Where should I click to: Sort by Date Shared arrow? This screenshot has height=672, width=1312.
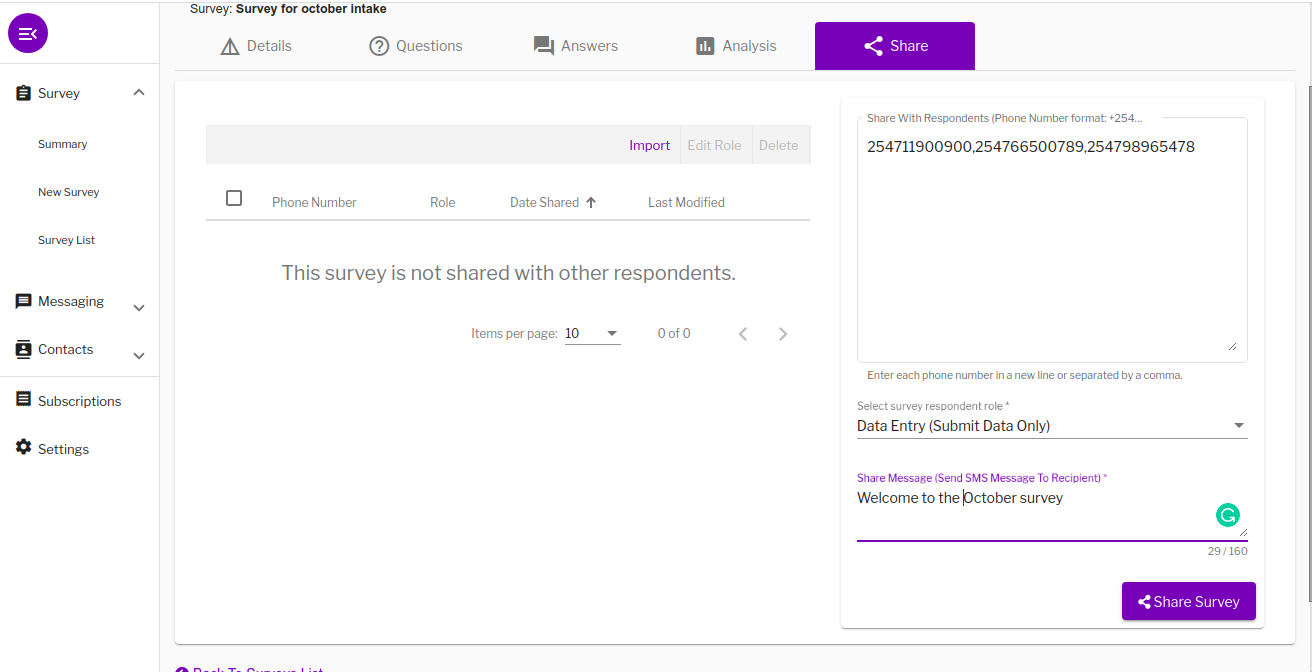tap(591, 202)
